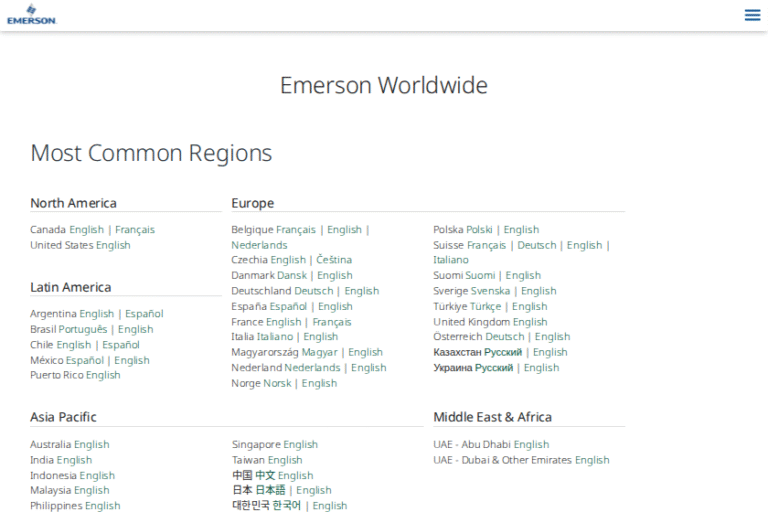Open the hamburger menu
Screen dimensions: 768x512
[x=752, y=14]
